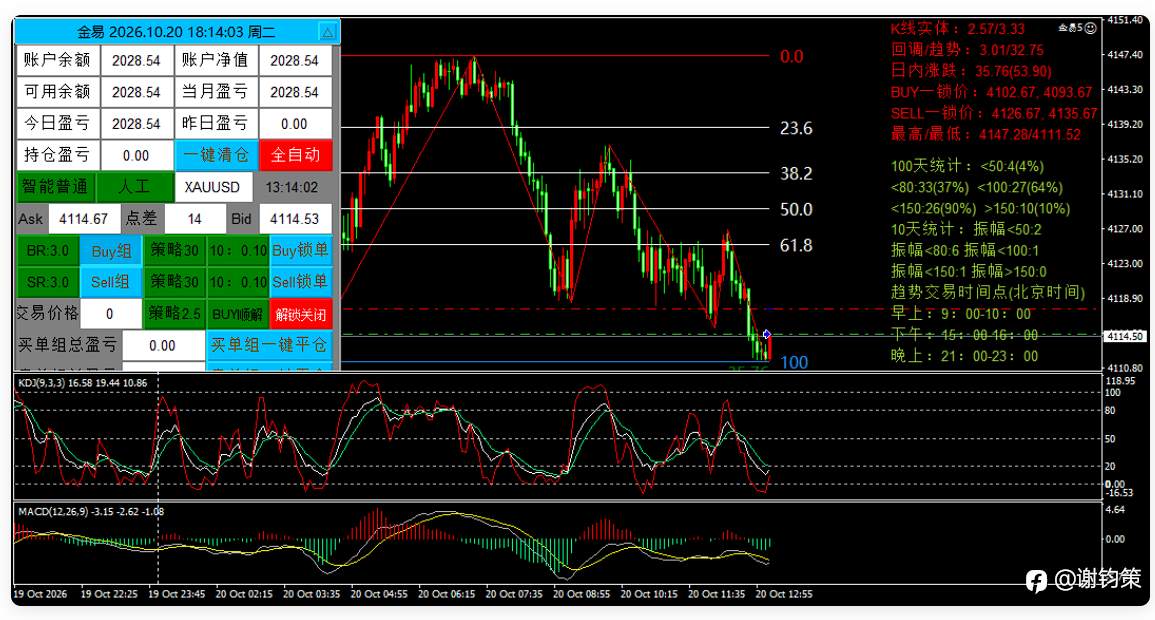The height and width of the screenshot is (620, 1155).
Task: Toggle the 智能普通 mode button
Action: coord(55,186)
